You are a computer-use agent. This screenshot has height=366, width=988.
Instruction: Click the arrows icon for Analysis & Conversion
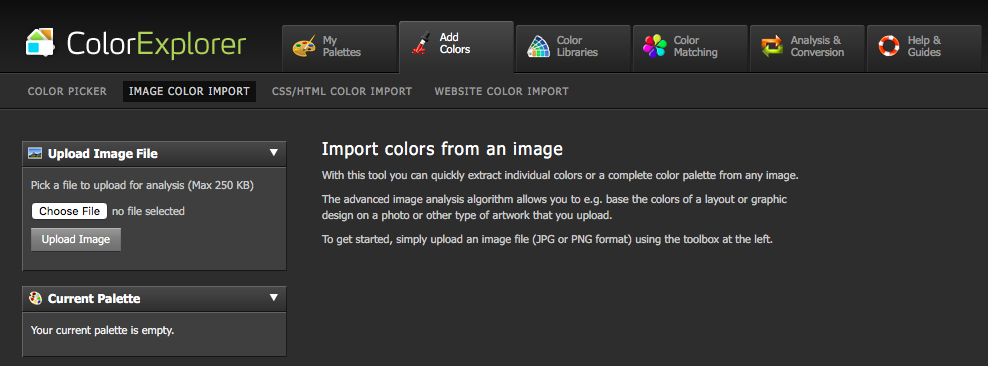pyautogui.click(x=772, y=47)
